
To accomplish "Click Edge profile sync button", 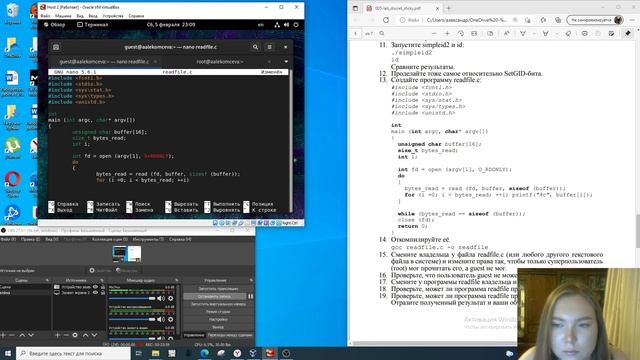I will [595, 20].
